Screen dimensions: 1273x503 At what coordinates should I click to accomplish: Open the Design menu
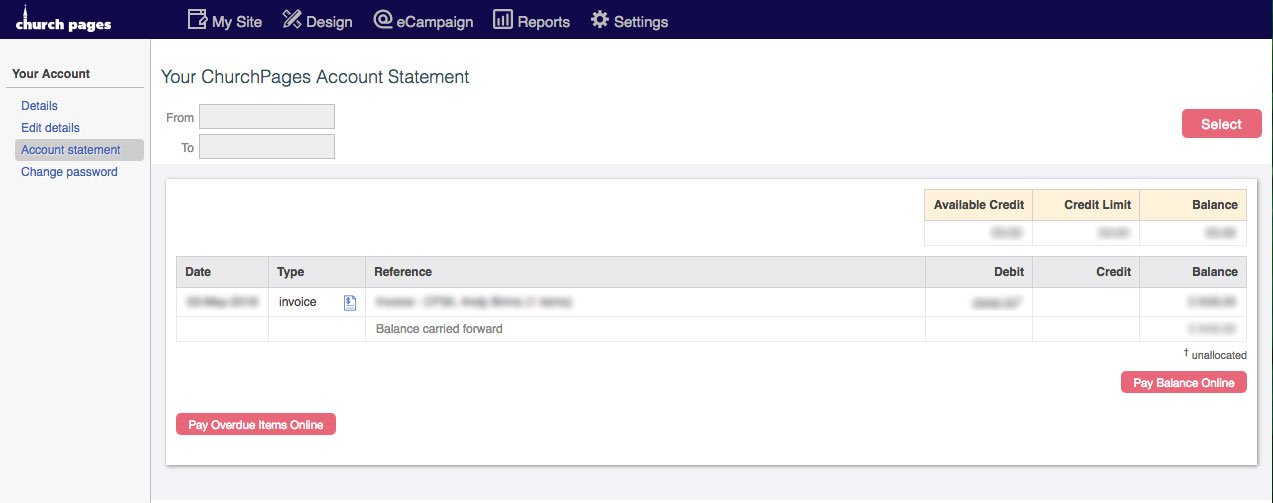(317, 20)
